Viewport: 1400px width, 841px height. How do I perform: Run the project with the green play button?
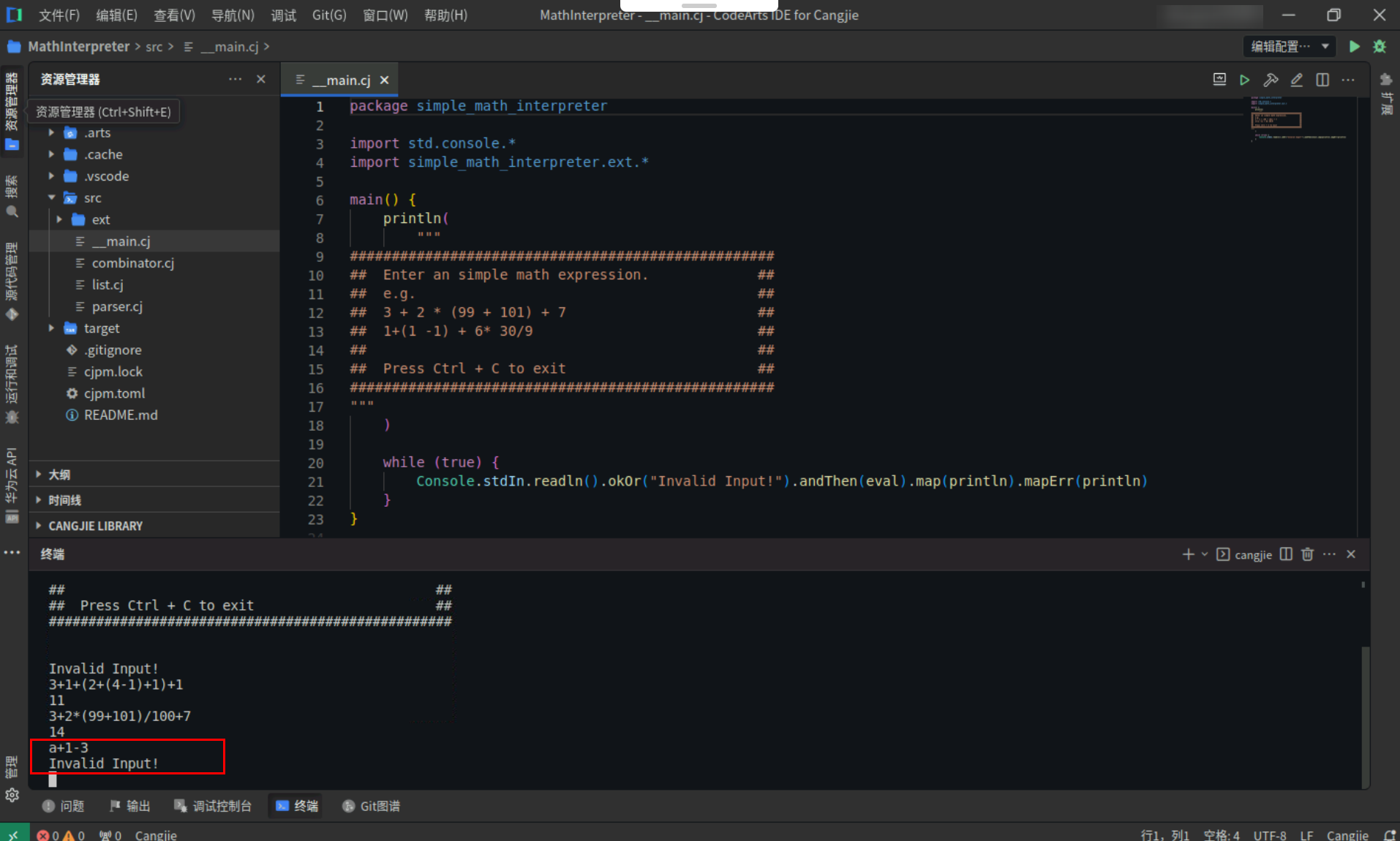click(x=1354, y=47)
